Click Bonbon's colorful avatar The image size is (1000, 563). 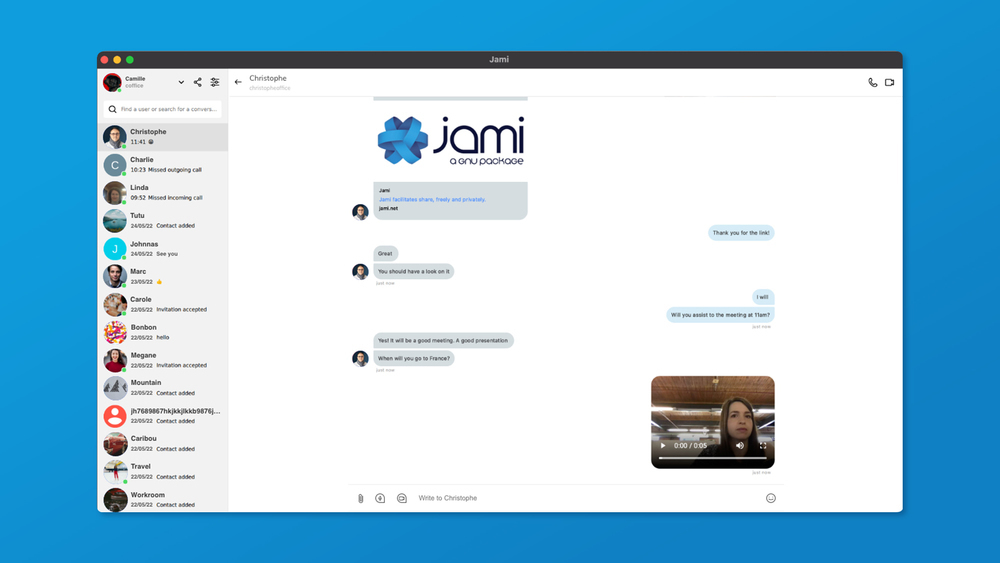tap(115, 332)
